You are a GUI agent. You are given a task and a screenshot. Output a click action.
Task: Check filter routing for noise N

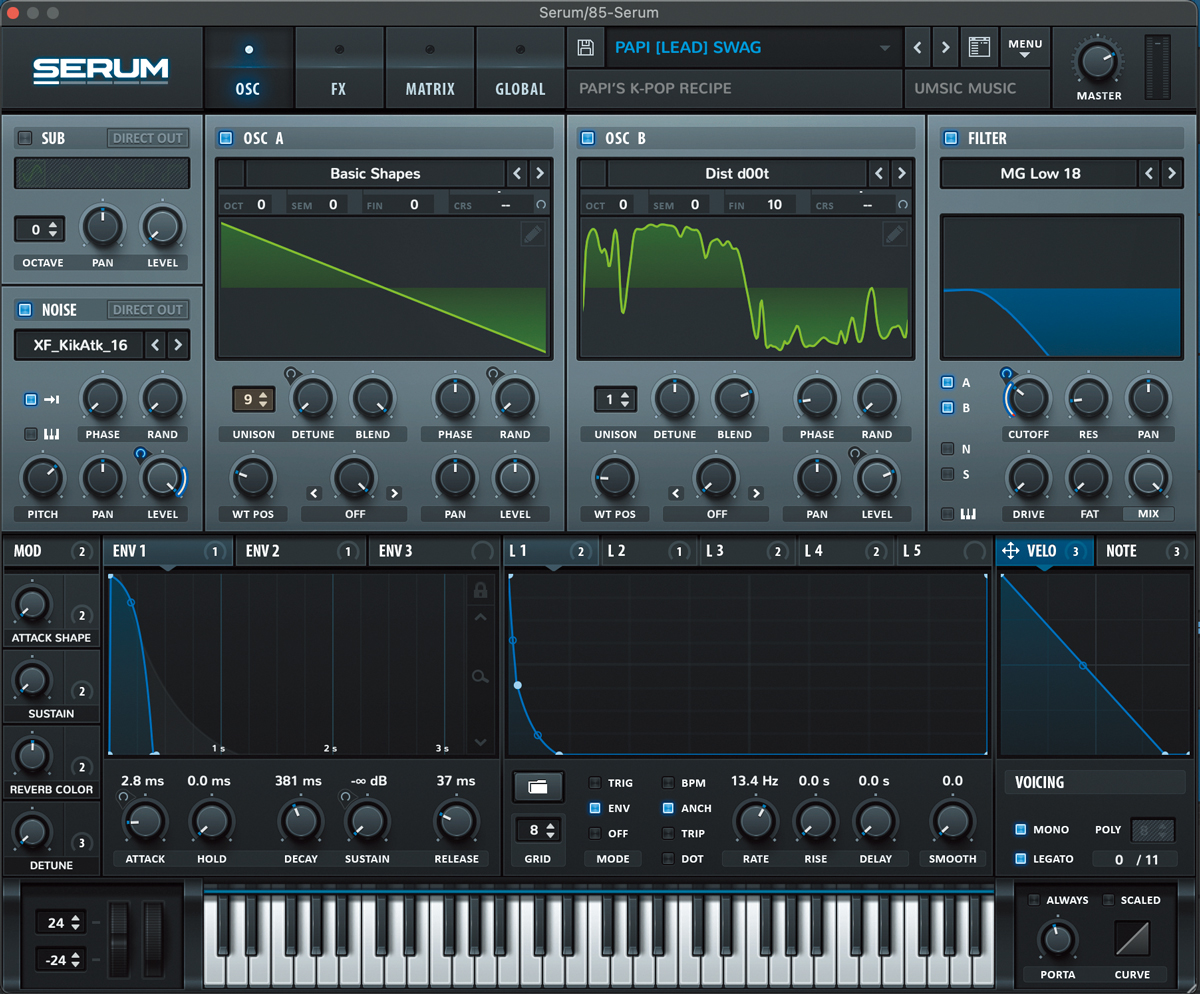coord(947,449)
